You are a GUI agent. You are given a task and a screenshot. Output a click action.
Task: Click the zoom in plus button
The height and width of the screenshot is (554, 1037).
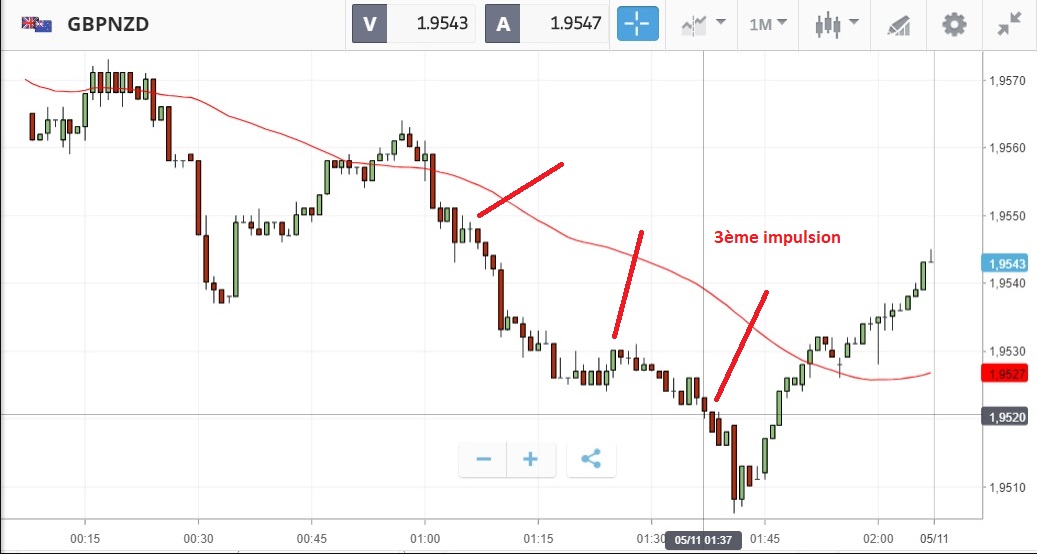531,459
